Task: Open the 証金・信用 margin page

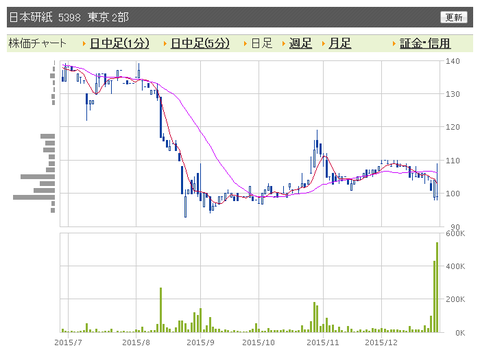Action: tap(425, 43)
